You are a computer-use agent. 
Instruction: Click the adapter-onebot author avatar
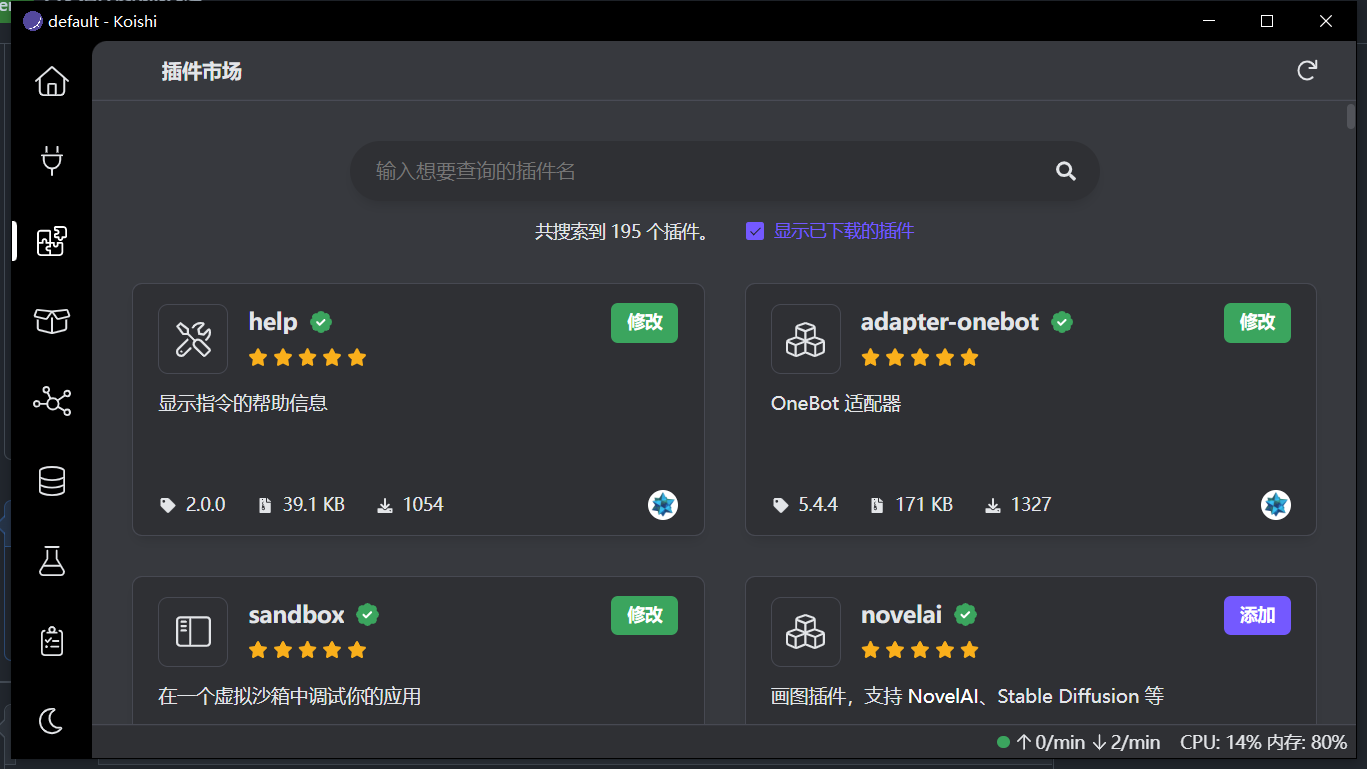[x=1276, y=505]
